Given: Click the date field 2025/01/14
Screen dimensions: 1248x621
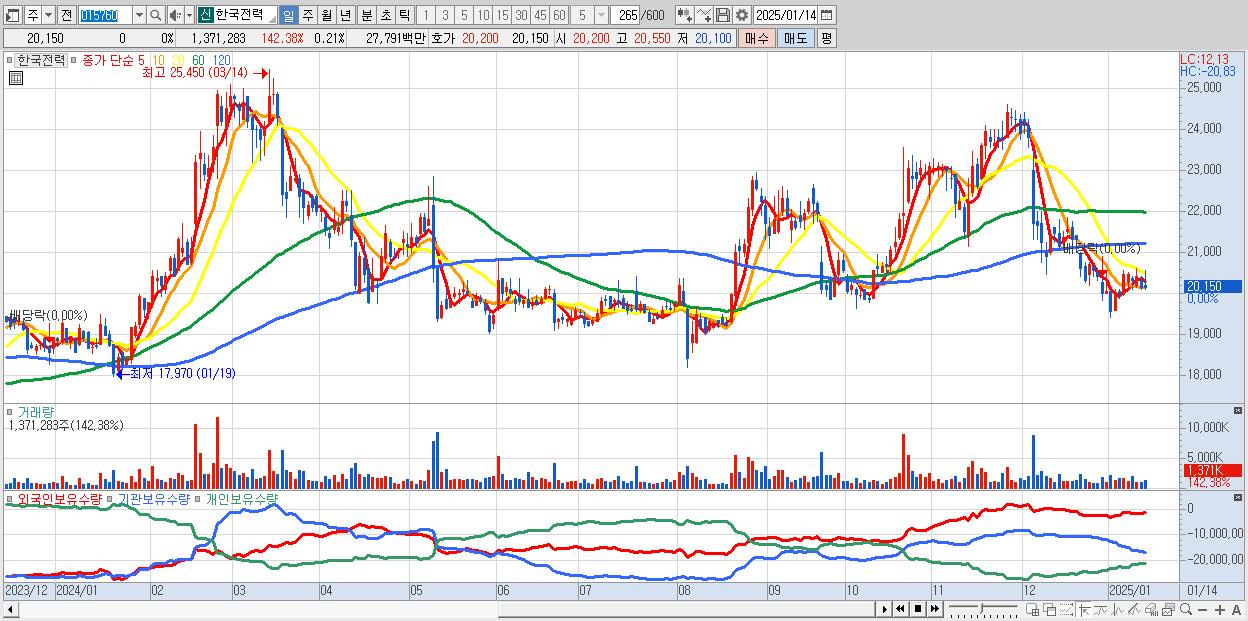Looking at the screenshot, I should [786, 15].
